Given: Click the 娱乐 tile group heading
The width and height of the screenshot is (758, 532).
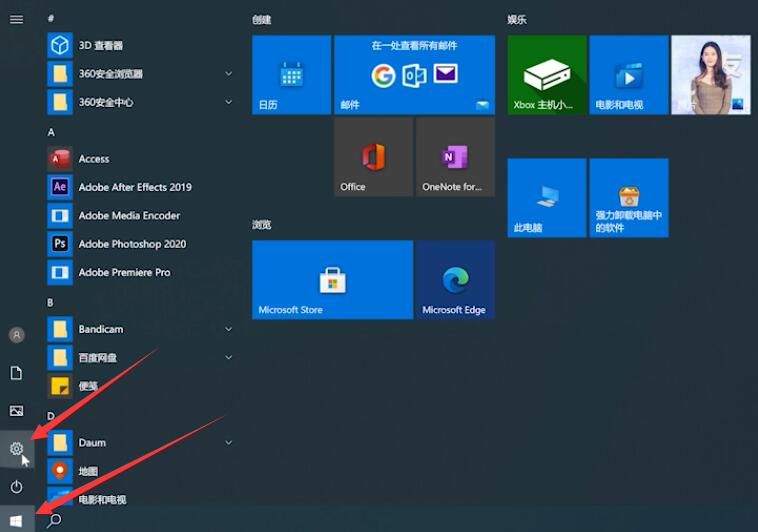Looking at the screenshot, I should tap(517, 19).
